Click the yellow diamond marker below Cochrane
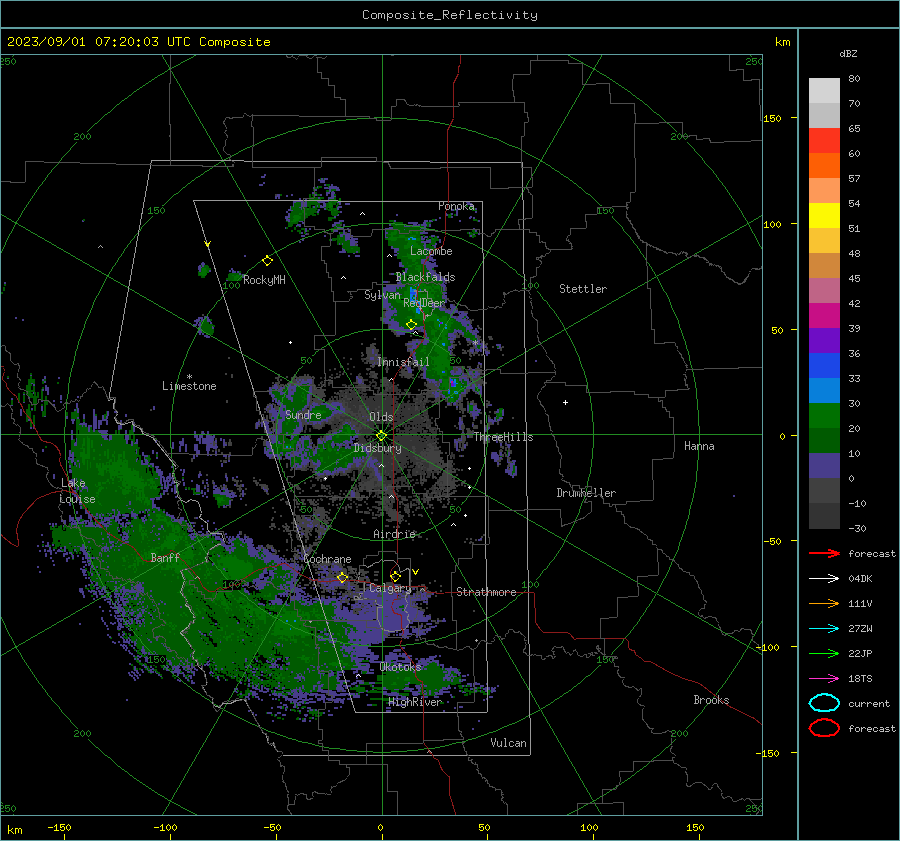This screenshot has height=841, width=900. pyautogui.click(x=342, y=578)
